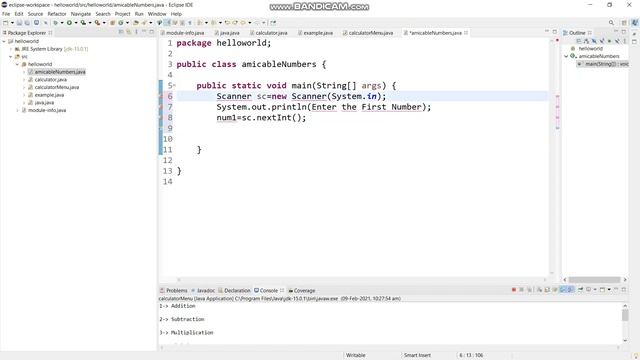
Task: Click the Save toolbar icon
Action: (x=19, y=23)
